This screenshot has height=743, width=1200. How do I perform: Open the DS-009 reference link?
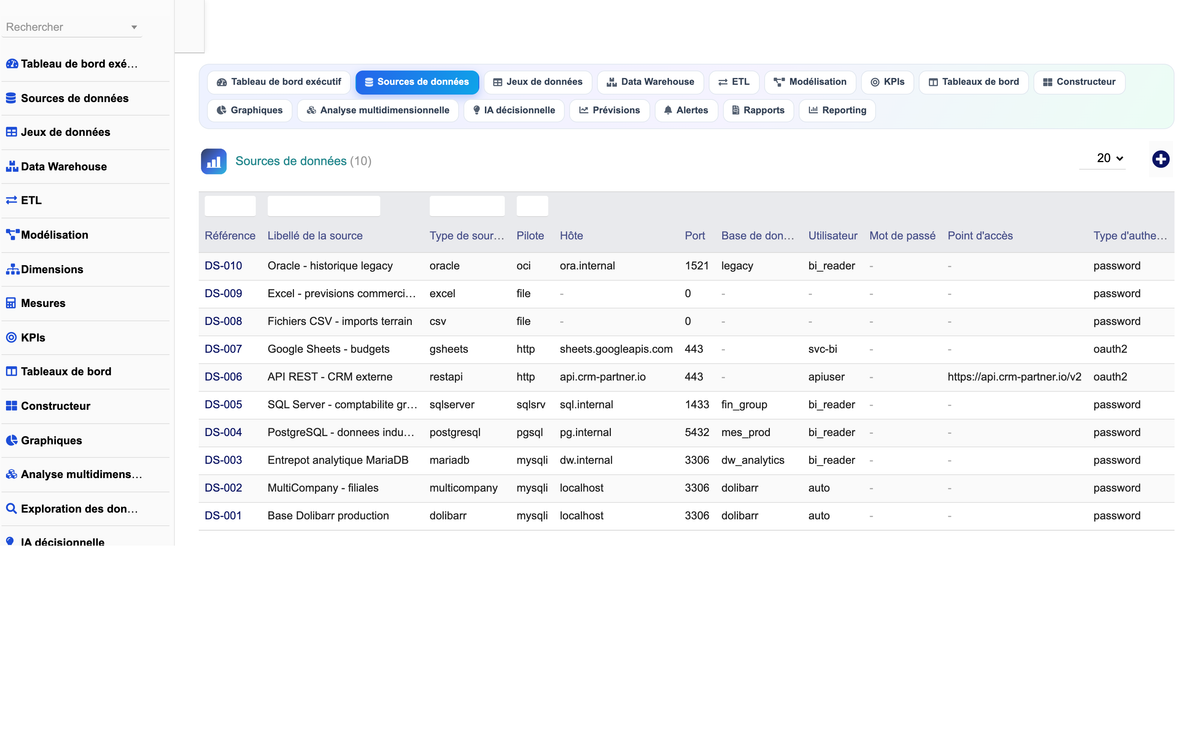pos(223,294)
